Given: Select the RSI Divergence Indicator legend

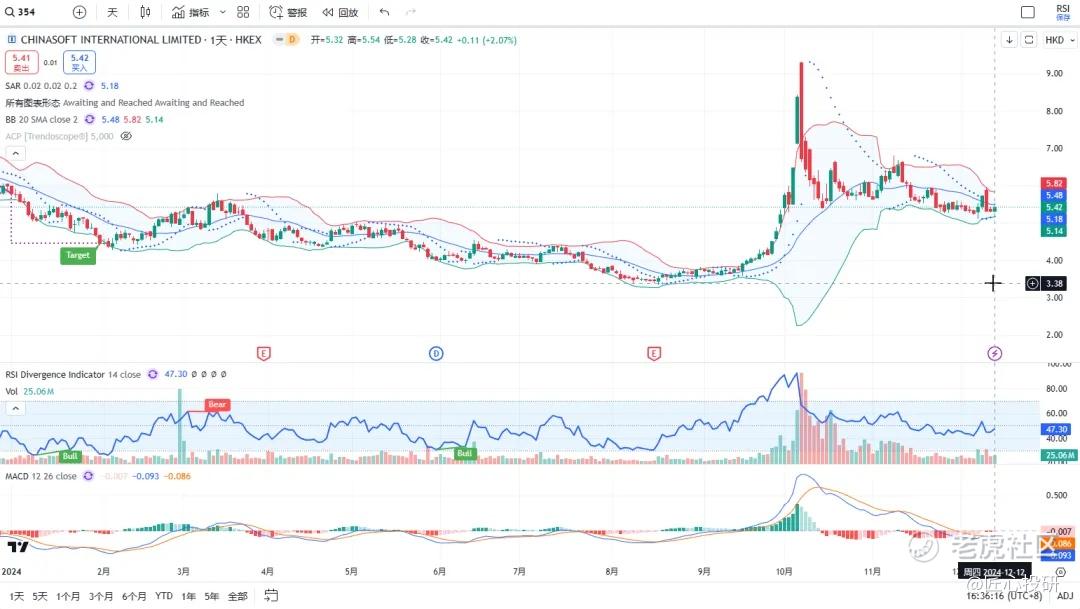Looking at the screenshot, I should [x=73, y=374].
